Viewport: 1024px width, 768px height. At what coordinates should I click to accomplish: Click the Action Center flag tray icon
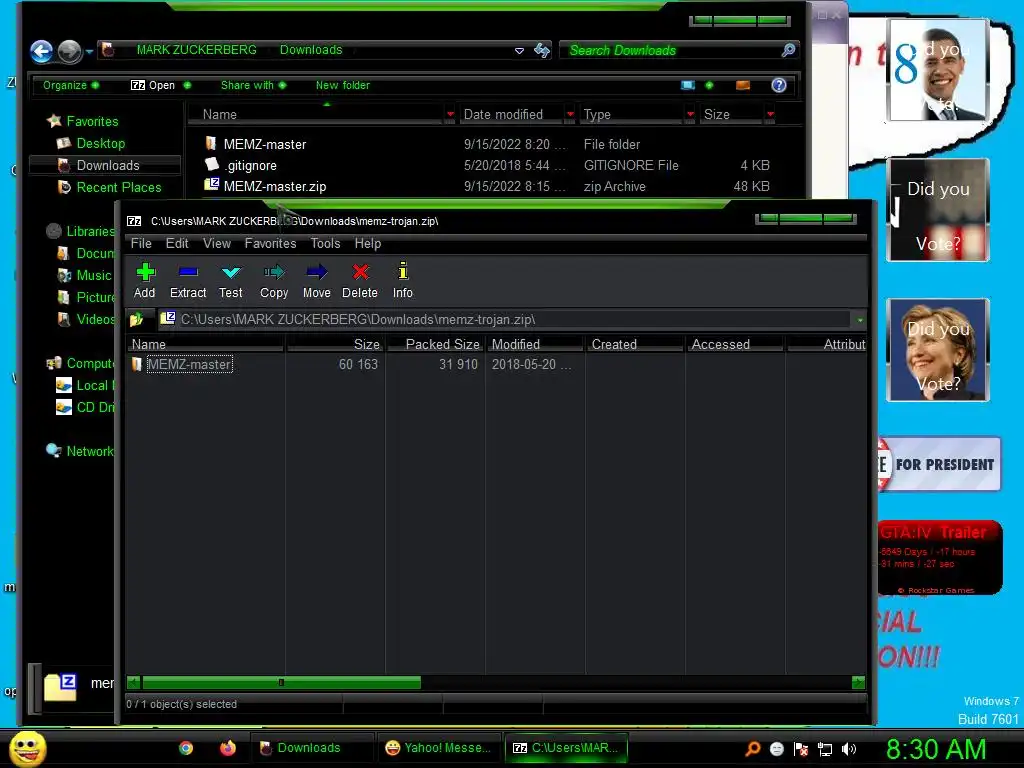coord(801,749)
